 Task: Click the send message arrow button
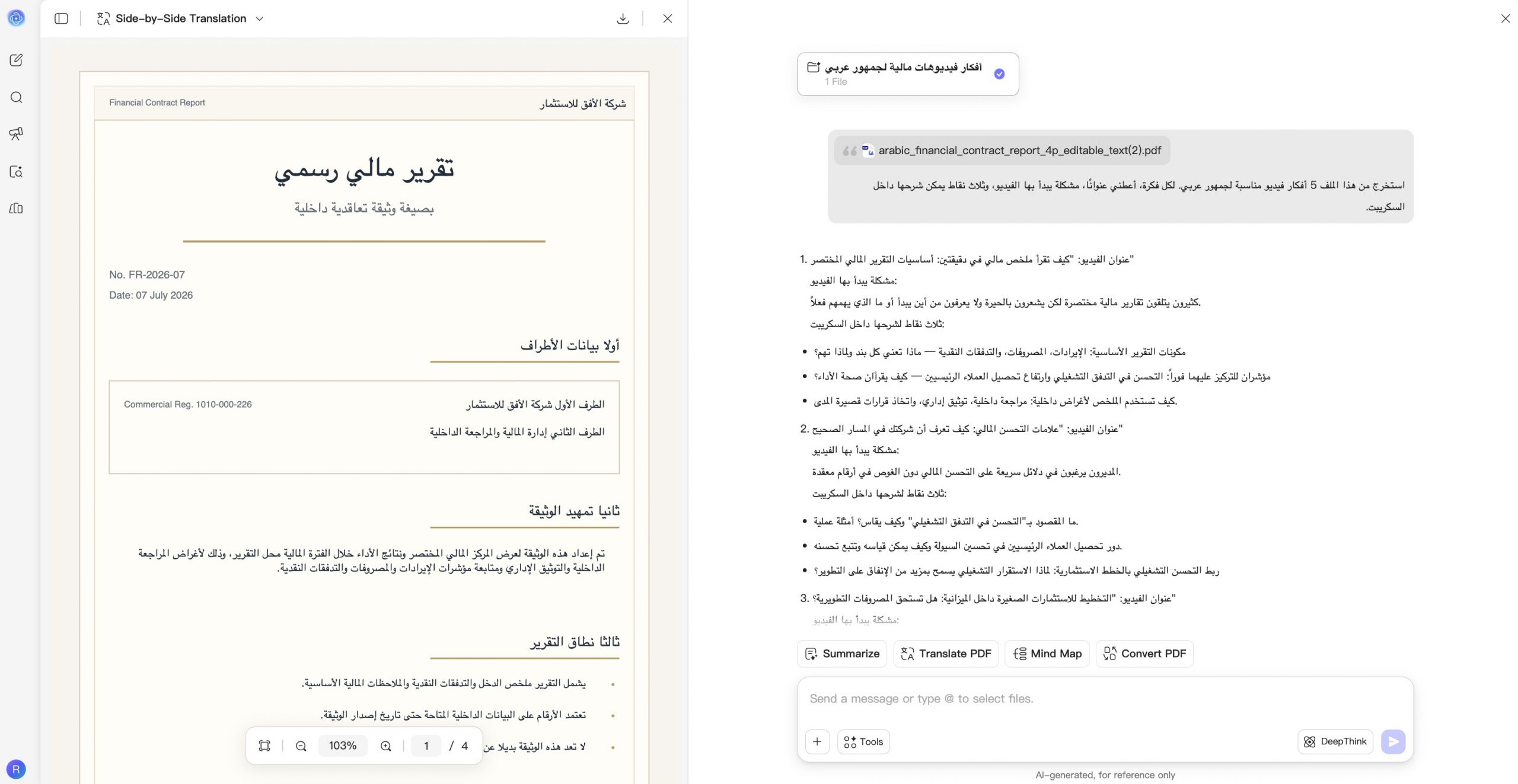pos(1393,741)
